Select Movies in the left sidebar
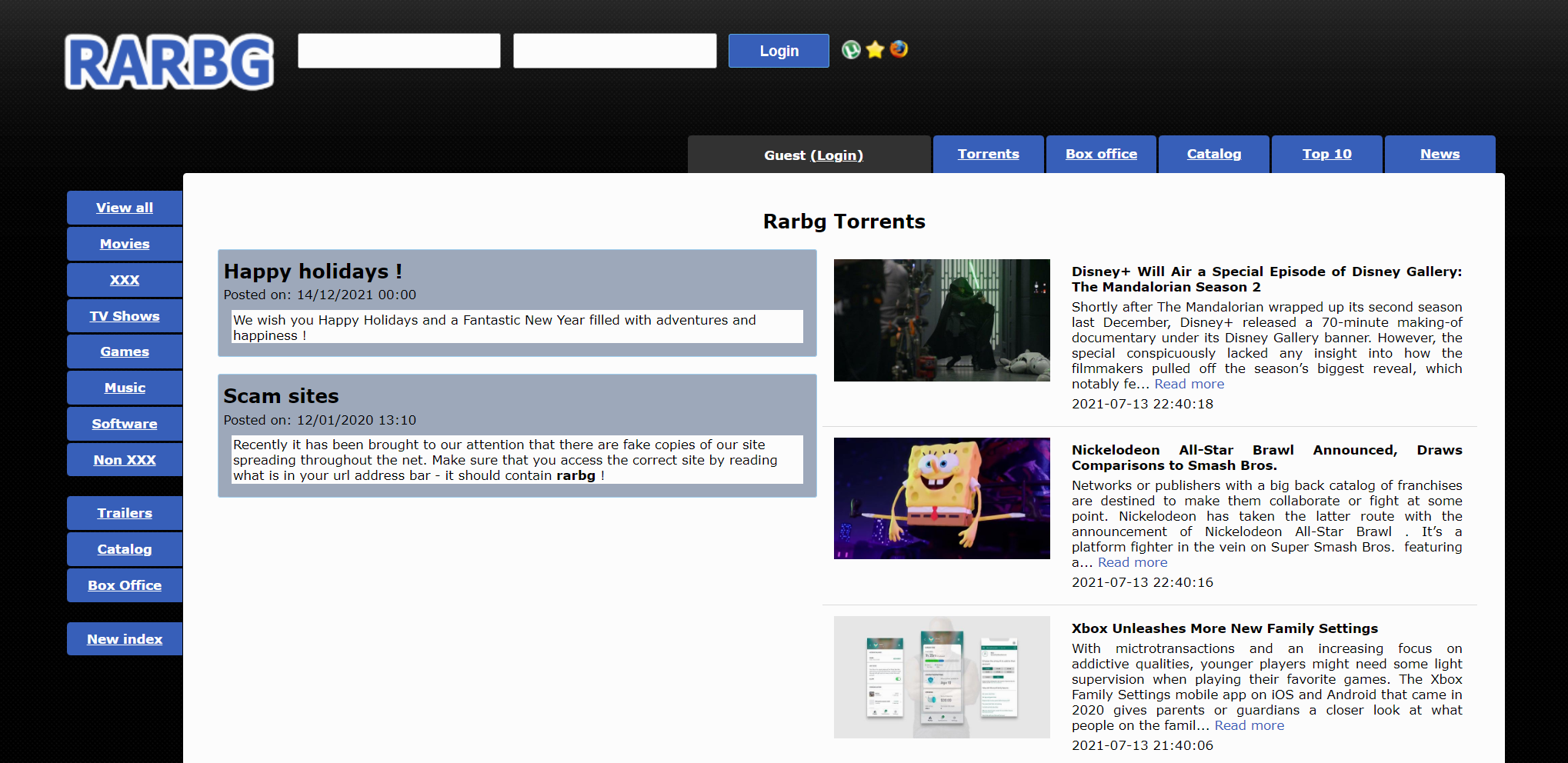Image resolution: width=1568 pixels, height=763 pixels. pyautogui.click(x=125, y=244)
